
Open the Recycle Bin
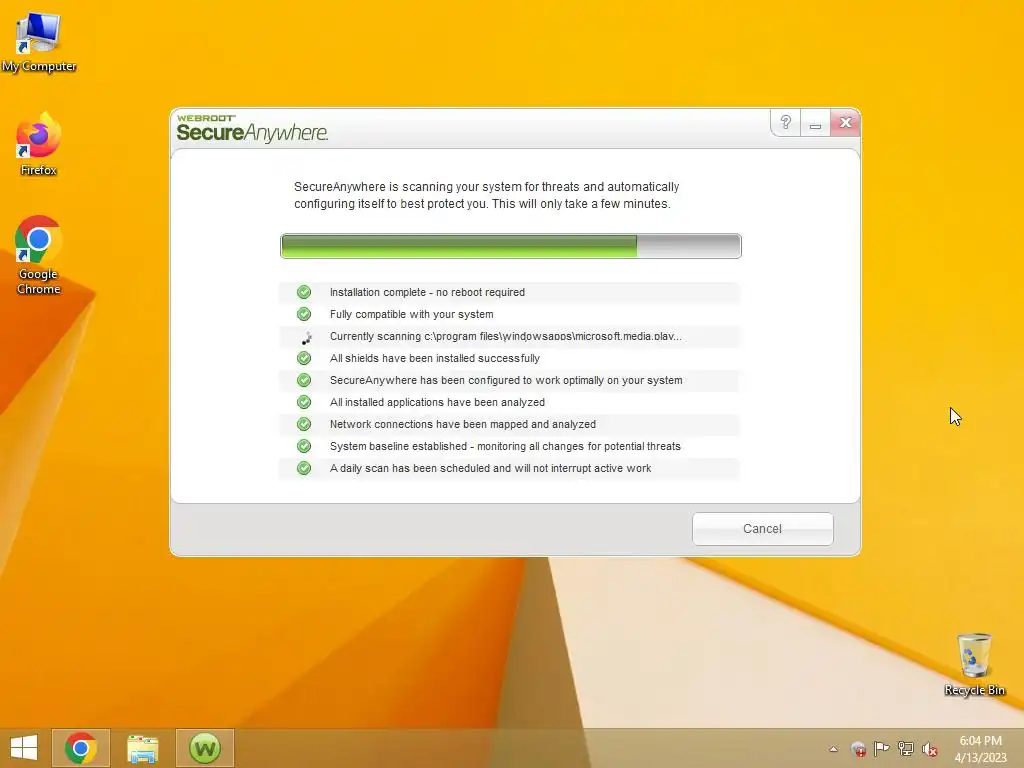(974, 664)
